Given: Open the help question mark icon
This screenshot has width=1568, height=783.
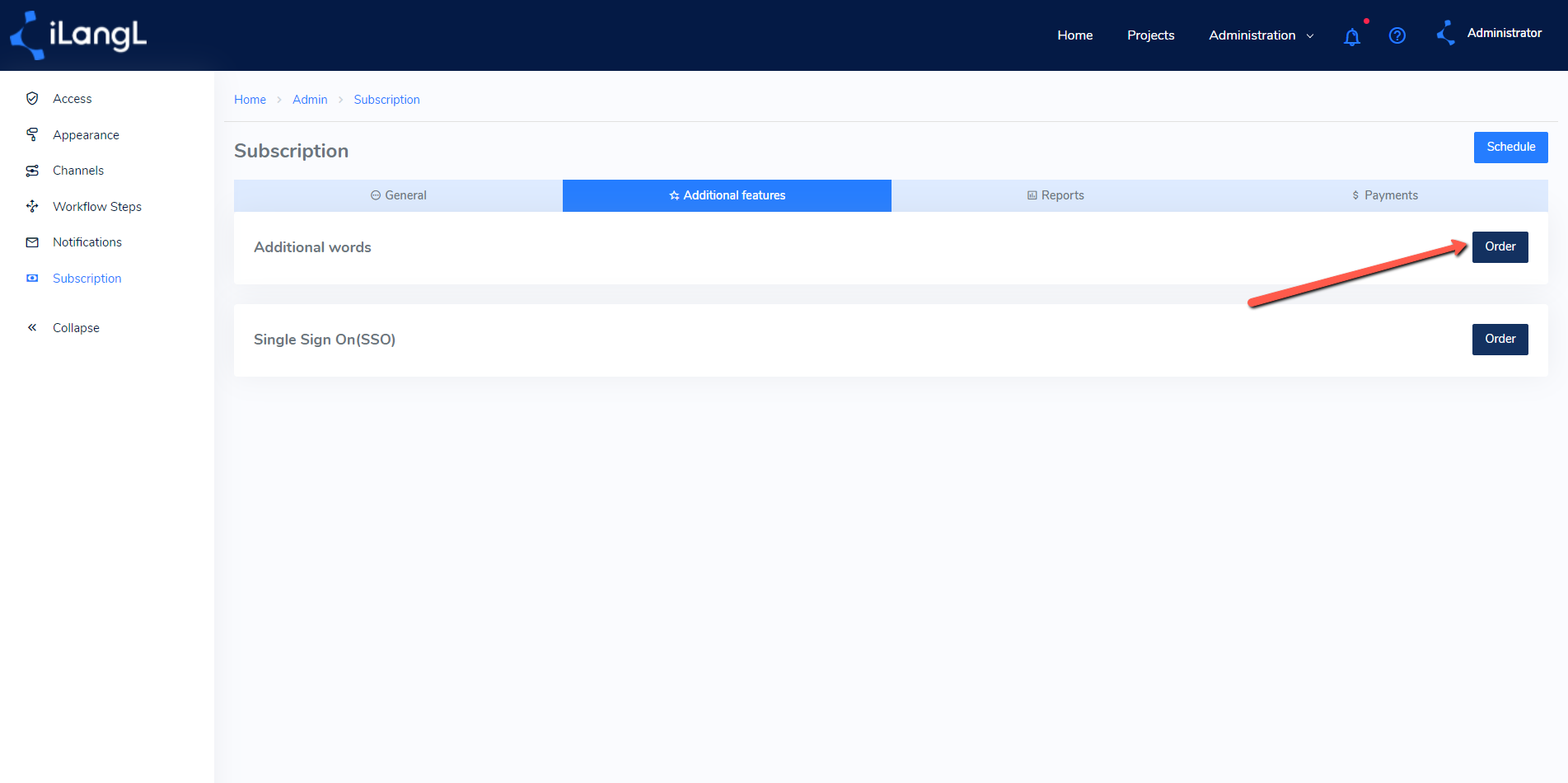Looking at the screenshot, I should pyautogui.click(x=1397, y=35).
